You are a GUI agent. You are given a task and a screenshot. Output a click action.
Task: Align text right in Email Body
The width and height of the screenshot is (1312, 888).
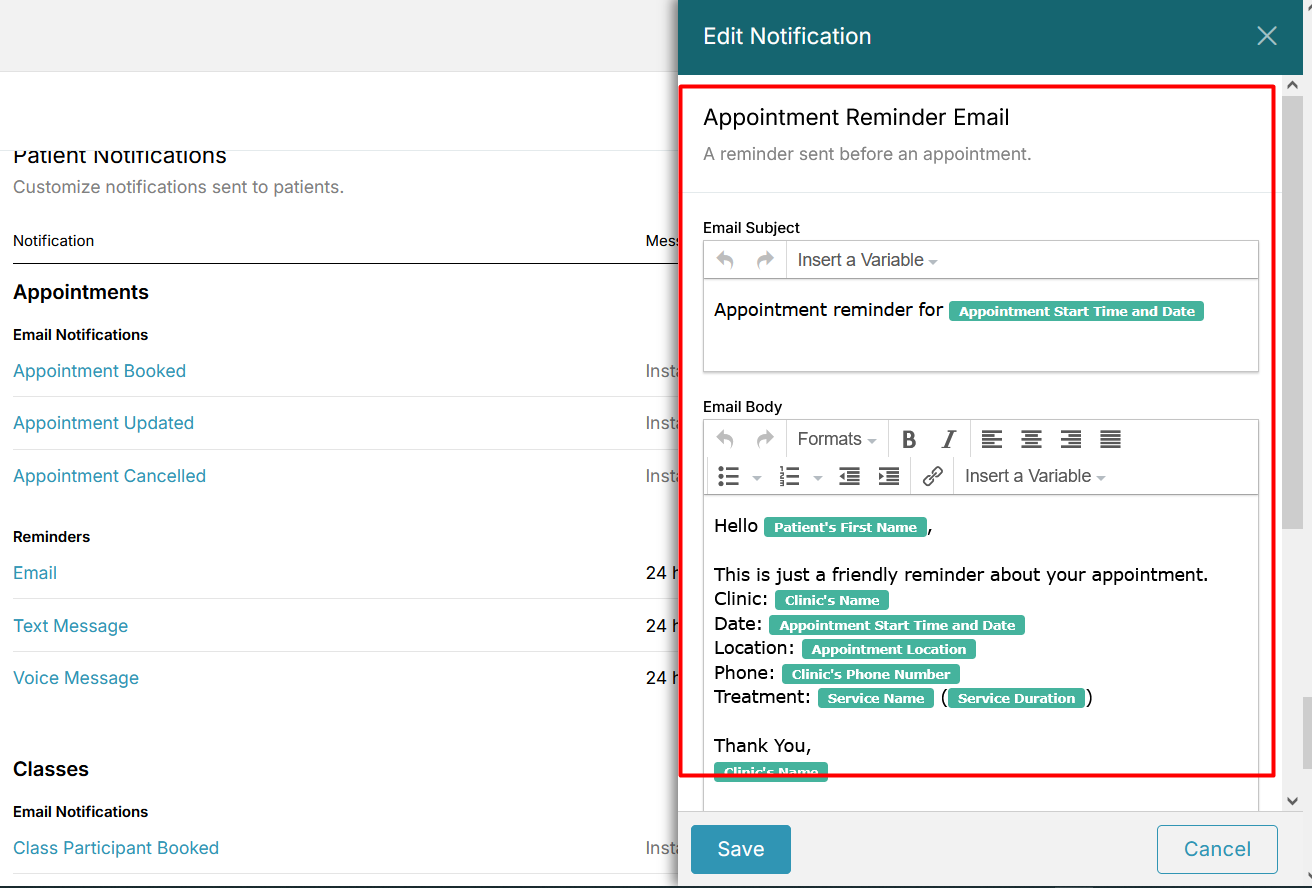(1070, 439)
